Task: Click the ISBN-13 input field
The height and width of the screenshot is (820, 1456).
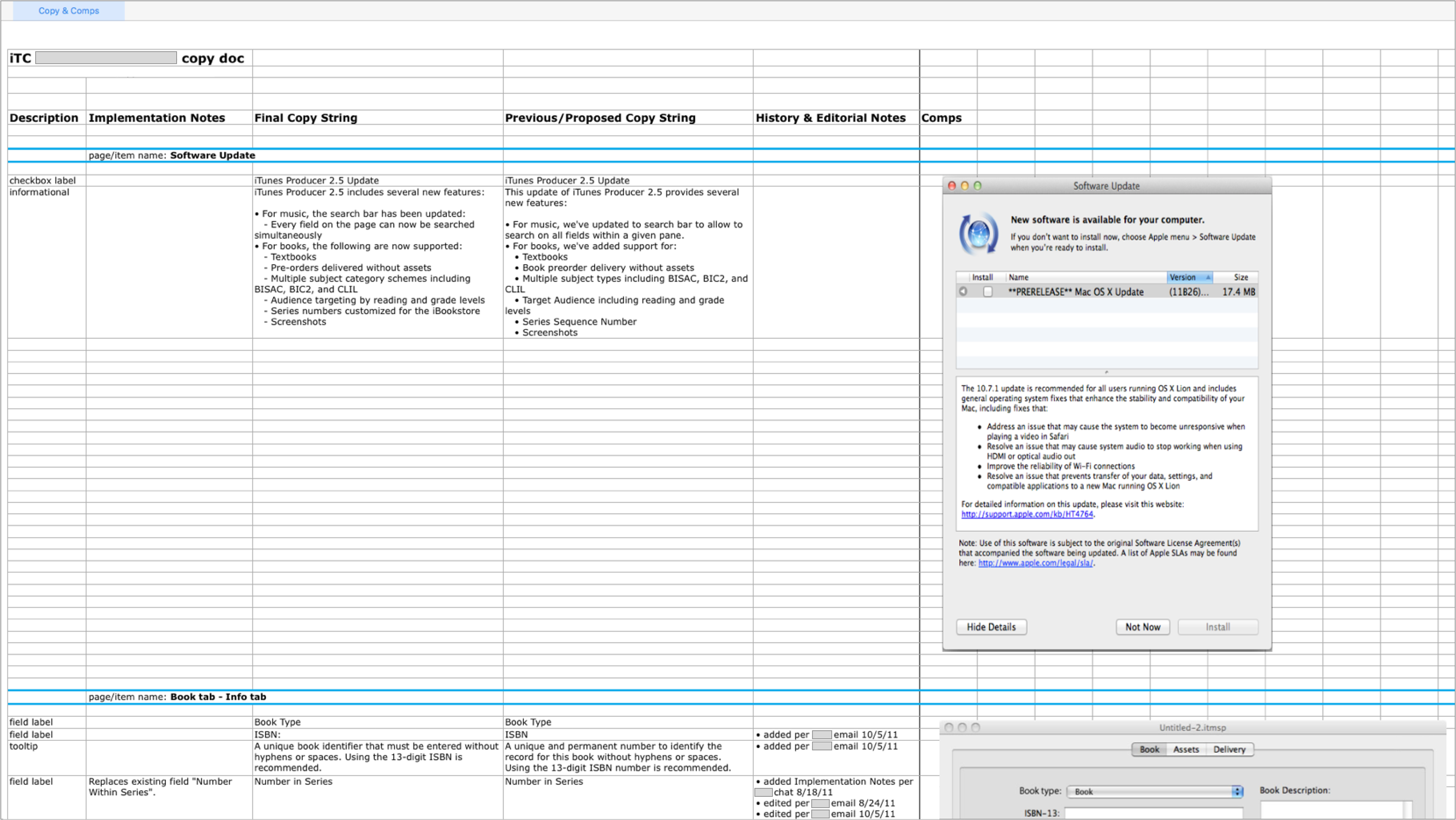Action: pyautogui.click(x=1153, y=813)
